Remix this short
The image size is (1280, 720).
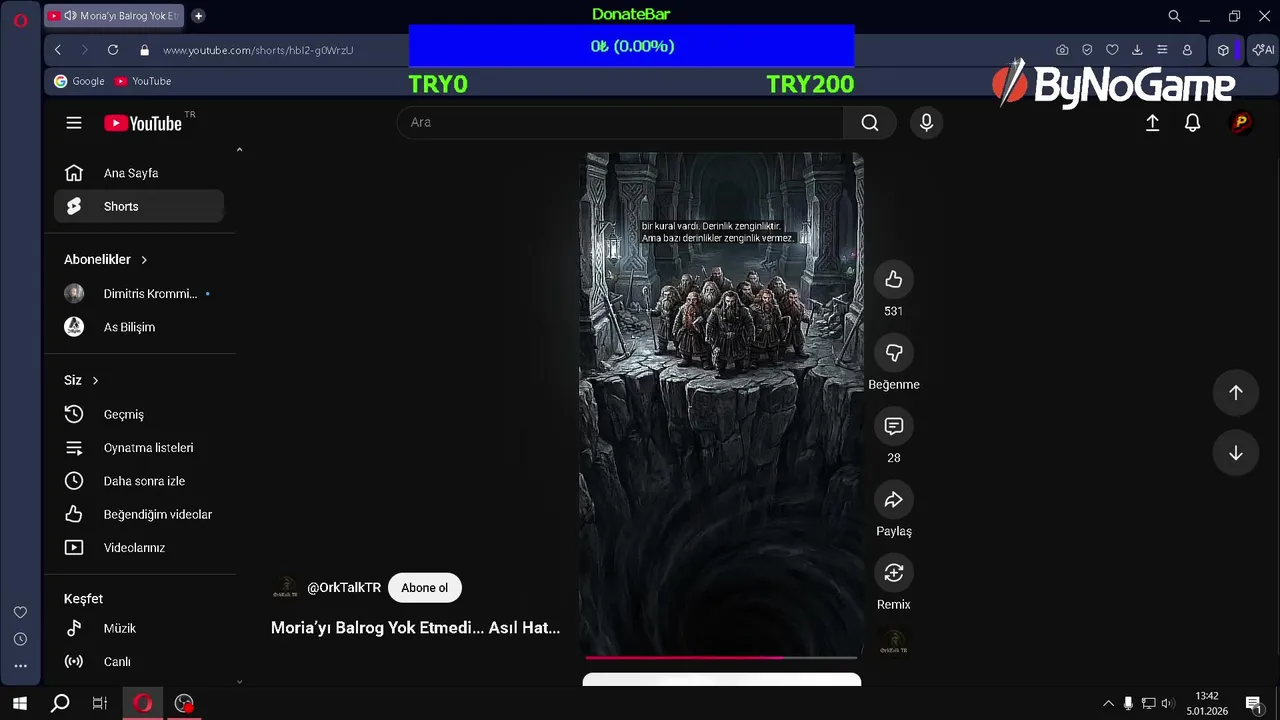[894, 573]
